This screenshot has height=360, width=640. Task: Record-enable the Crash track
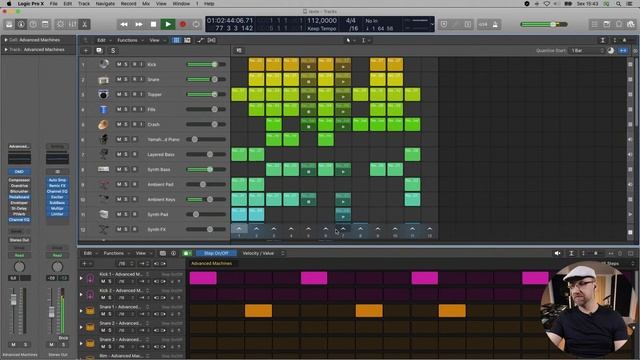[134, 124]
